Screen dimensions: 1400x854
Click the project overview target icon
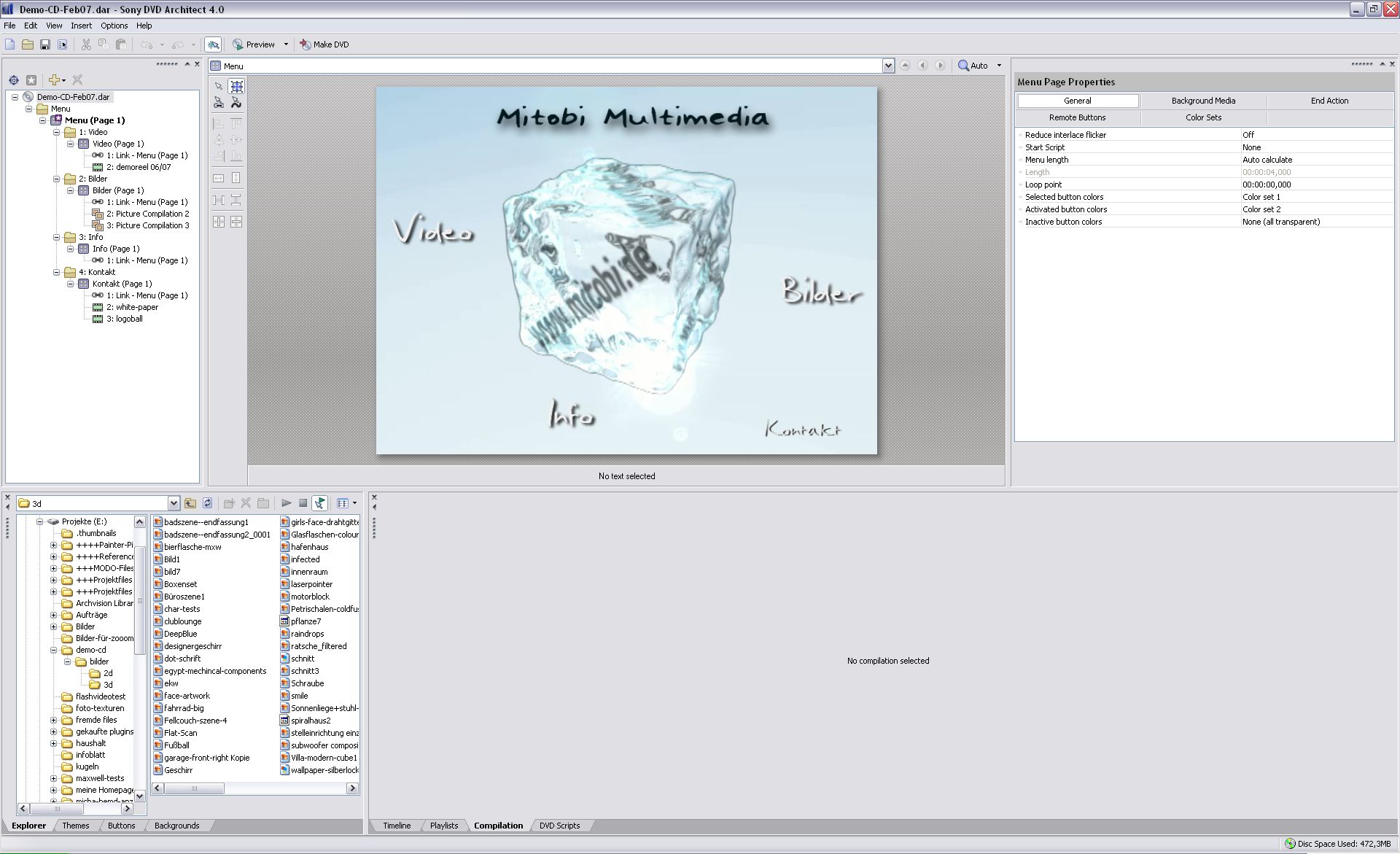click(x=14, y=80)
